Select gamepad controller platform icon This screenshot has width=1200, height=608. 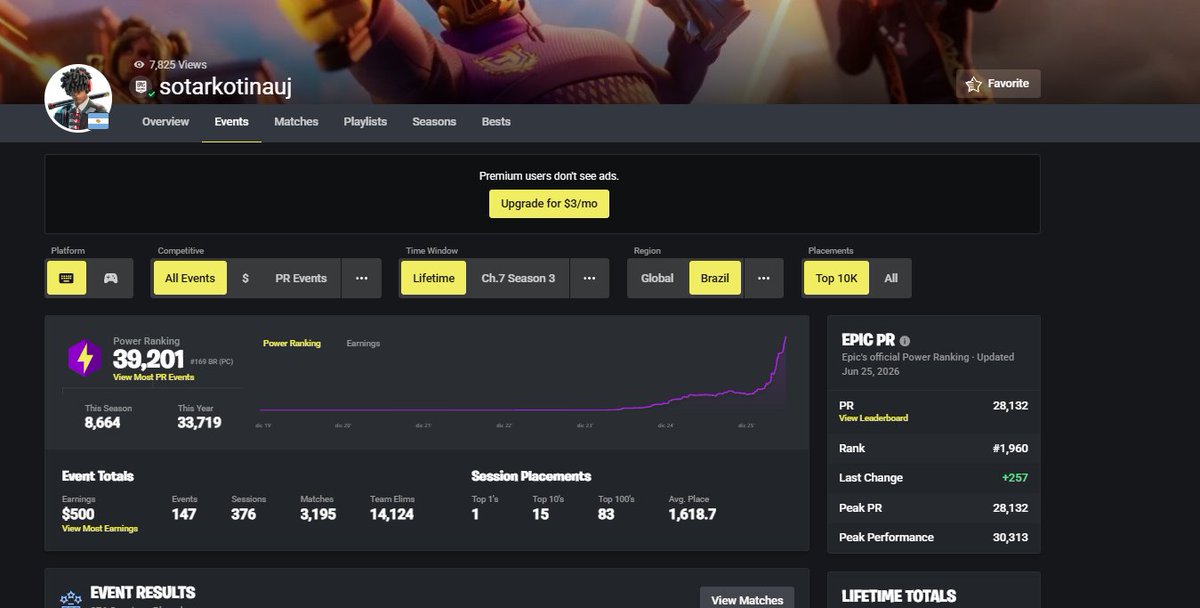coord(110,278)
